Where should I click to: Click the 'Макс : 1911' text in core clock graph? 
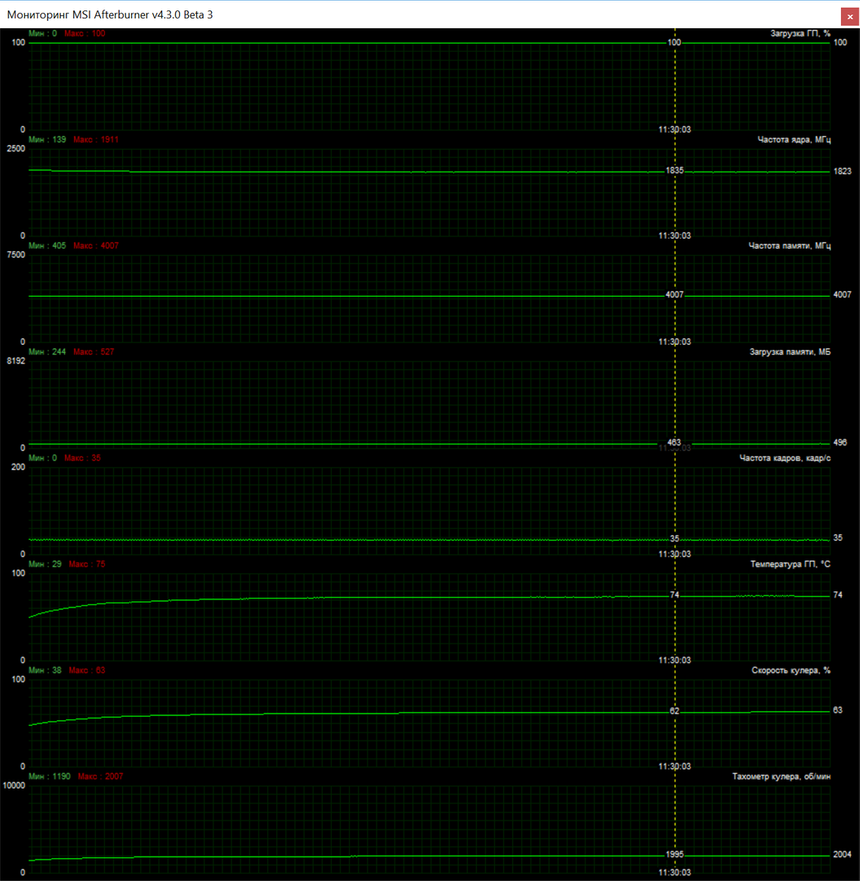(x=96, y=140)
